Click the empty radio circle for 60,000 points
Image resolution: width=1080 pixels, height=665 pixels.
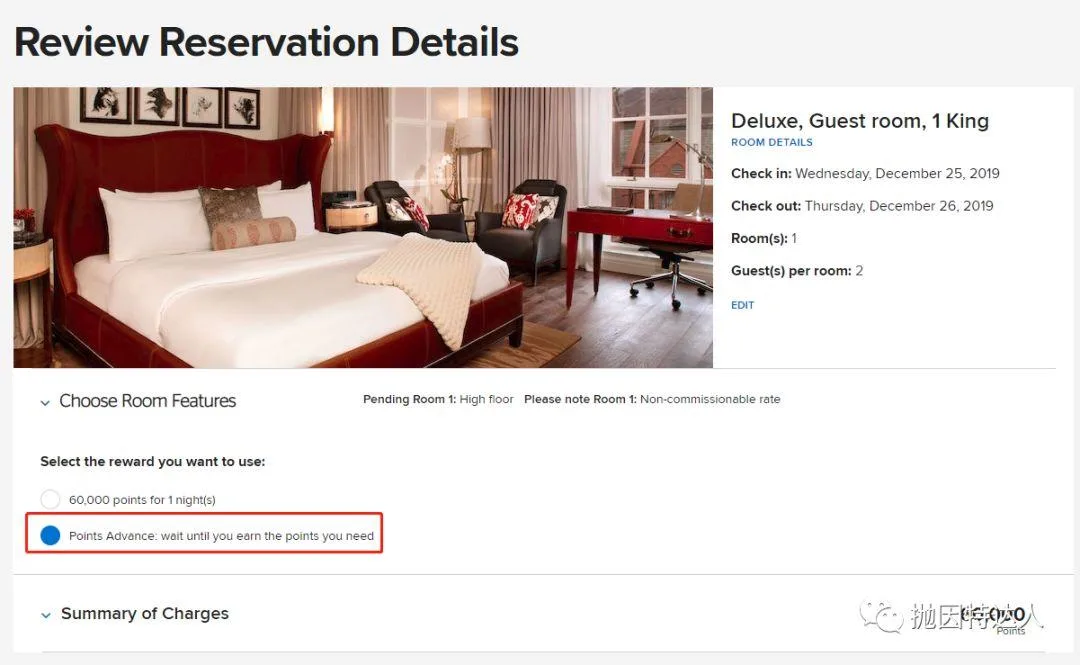(x=50, y=499)
